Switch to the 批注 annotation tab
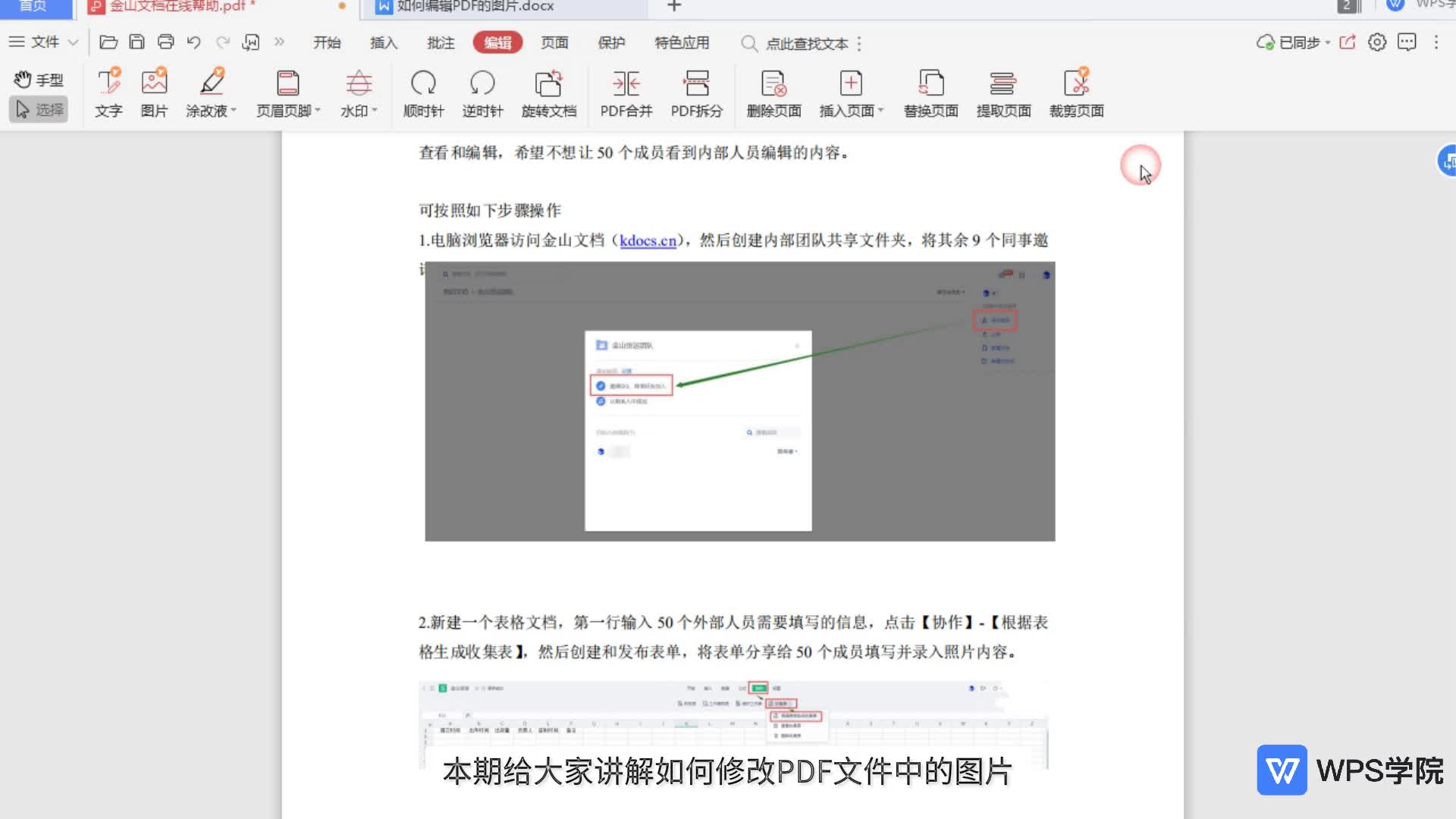1456x819 pixels. point(441,42)
